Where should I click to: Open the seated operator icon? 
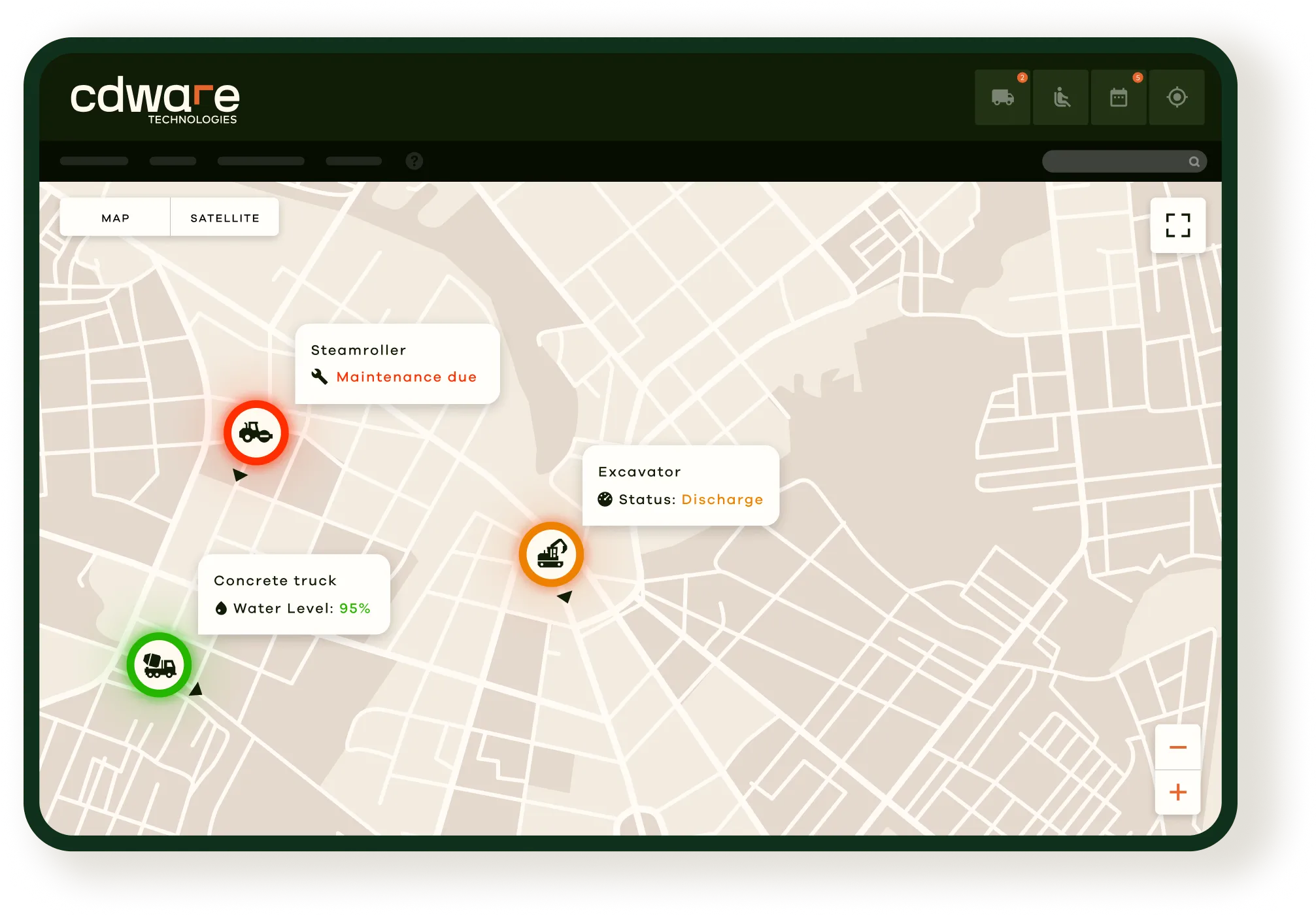coord(1060,97)
